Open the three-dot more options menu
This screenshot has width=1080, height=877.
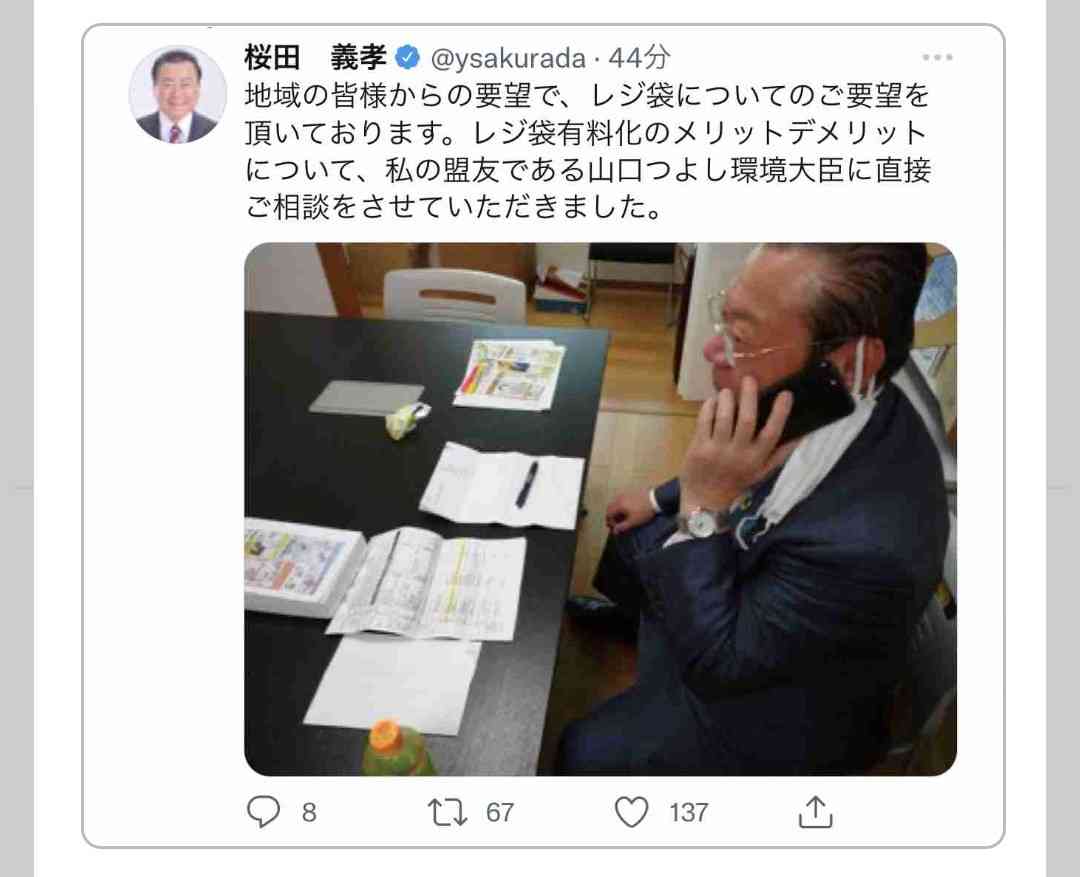pos(937,57)
